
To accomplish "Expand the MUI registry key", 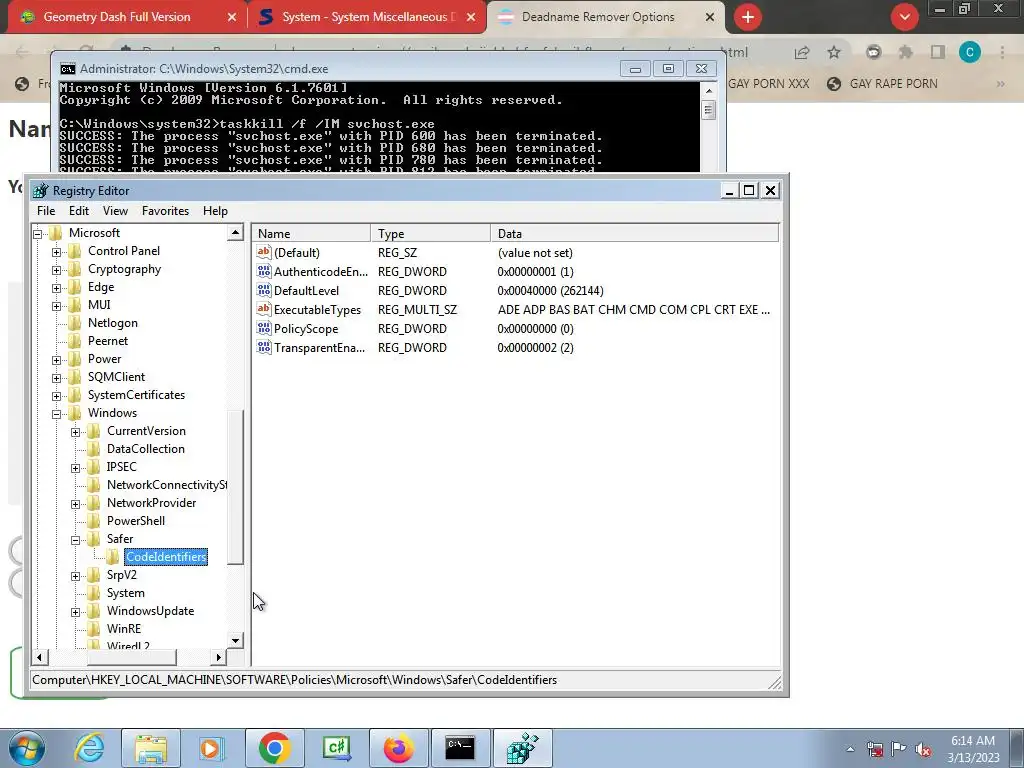I will click(x=56, y=306).
